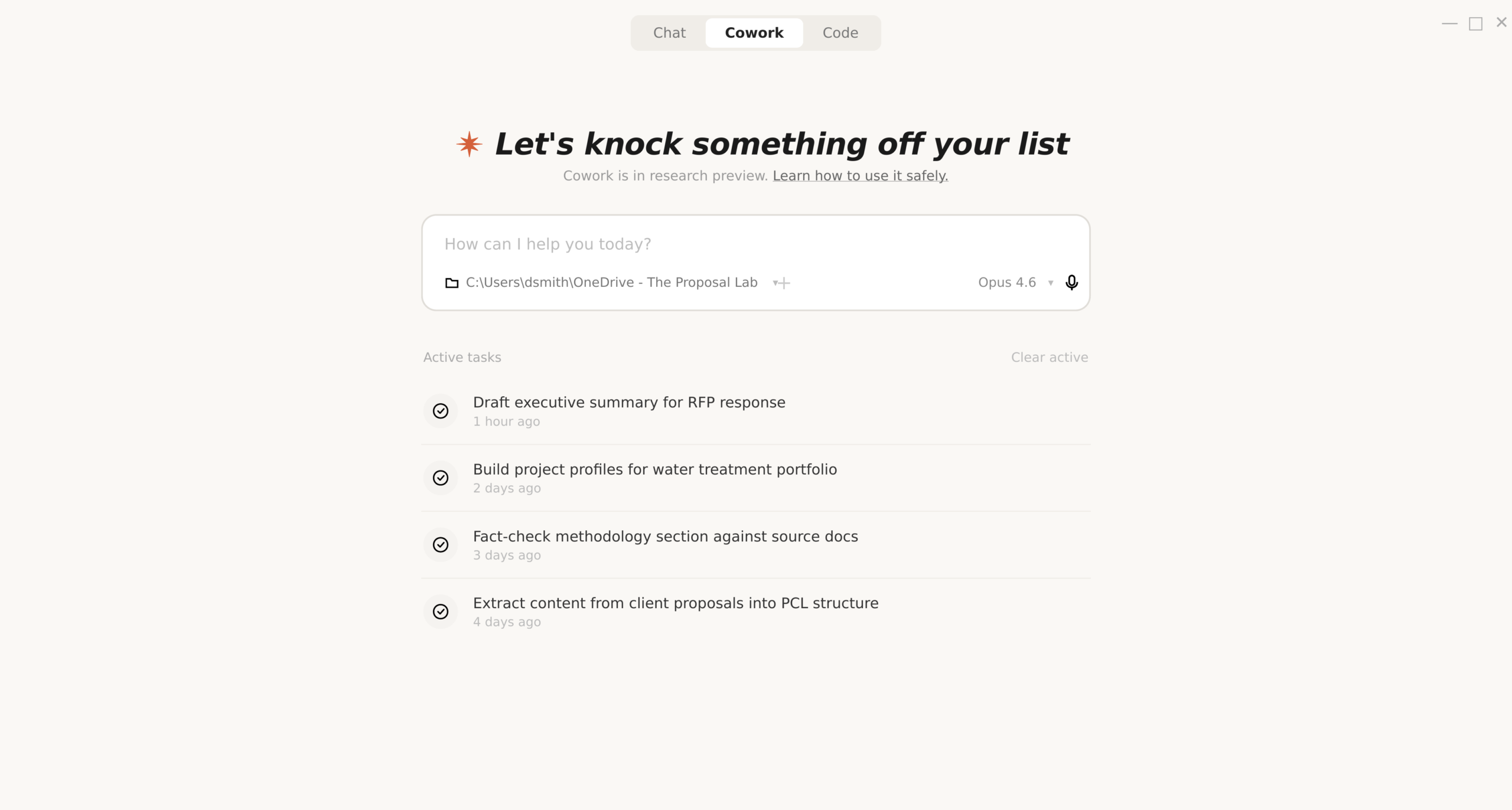The width and height of the screenshot is (1512, 810).
Task: Open the Opus 4.6 model dropdown
Action: pos(1015,283)
